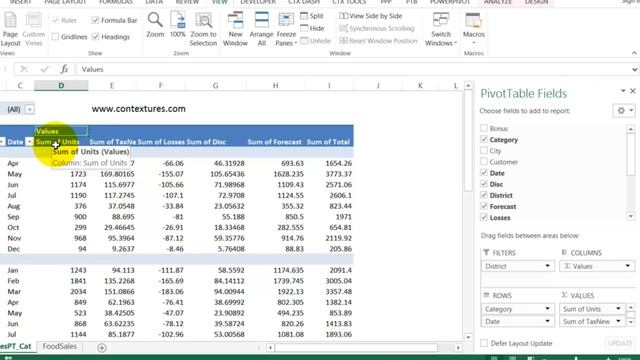Image resolution: width=640 pixels, height=360 pixels.
Task: Click Unhide window
Action: [x=315, y=41]
